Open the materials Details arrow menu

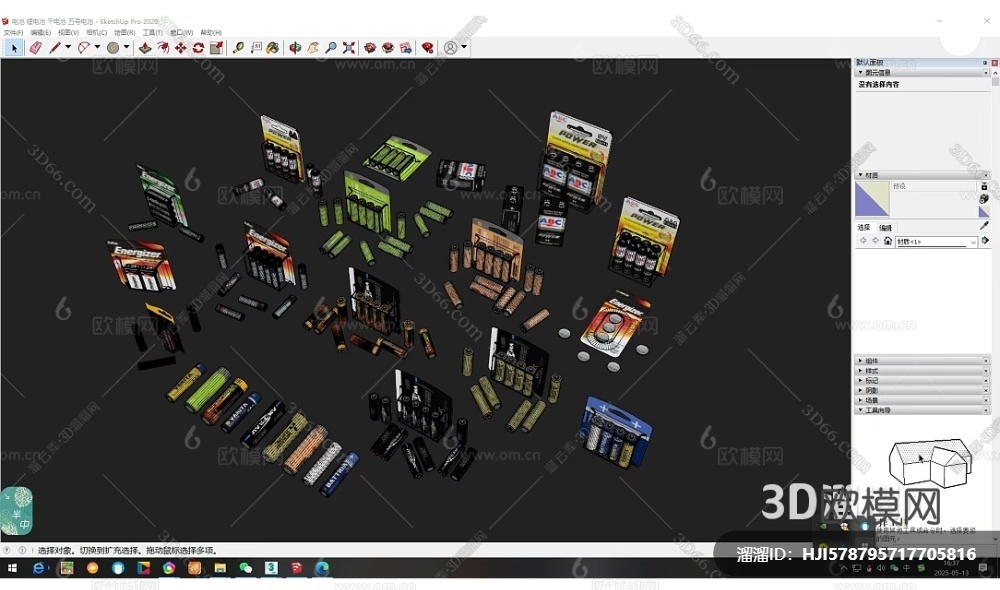click(985, 241)
